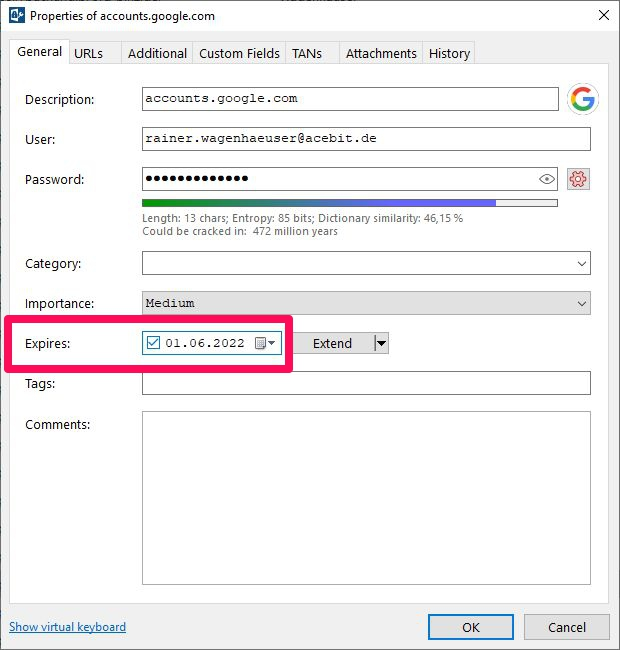
Task: Open the Importance Medium dropdown
Action: (x=366, y=303)
